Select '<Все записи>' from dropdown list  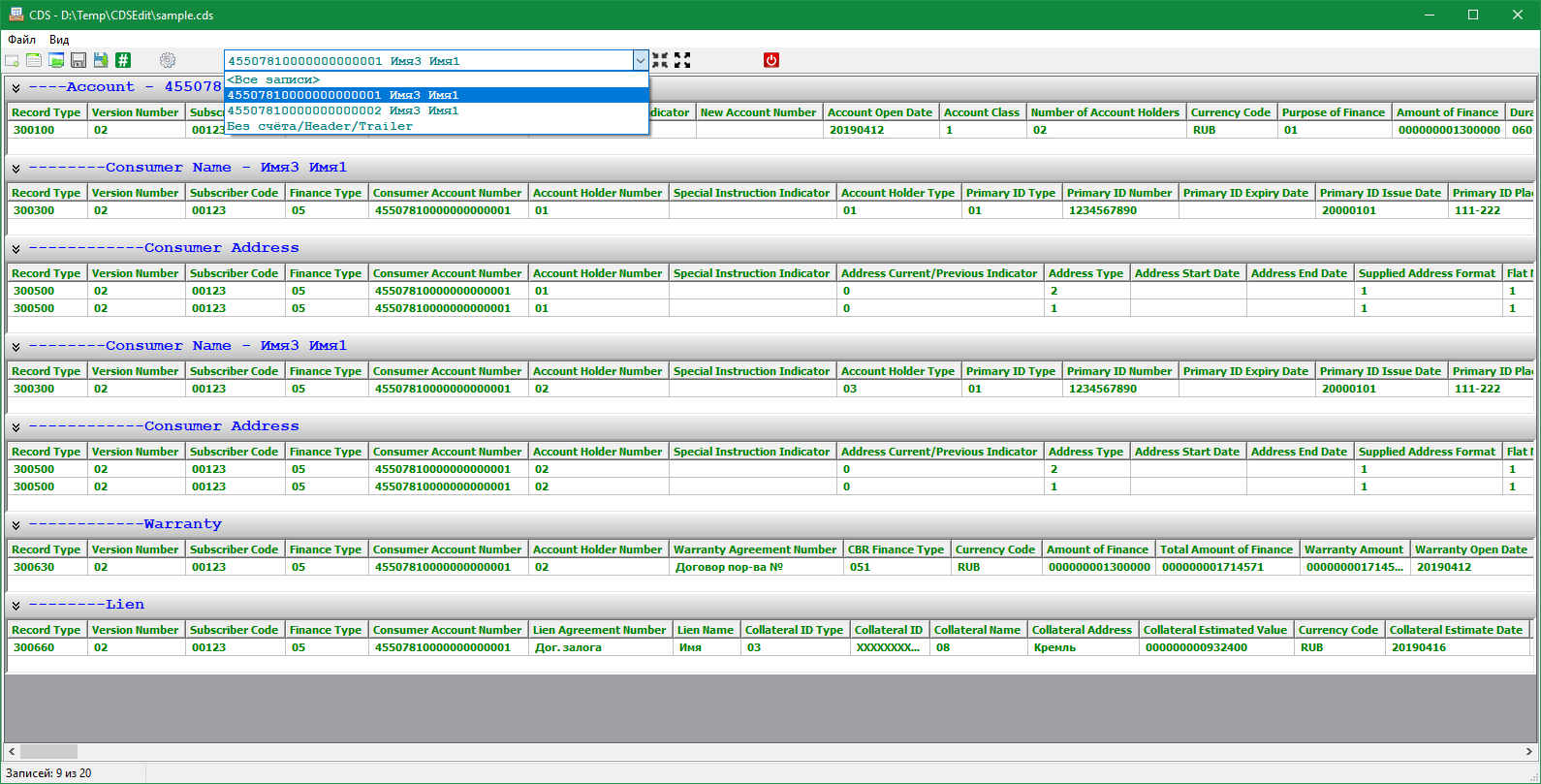[273, 79]
